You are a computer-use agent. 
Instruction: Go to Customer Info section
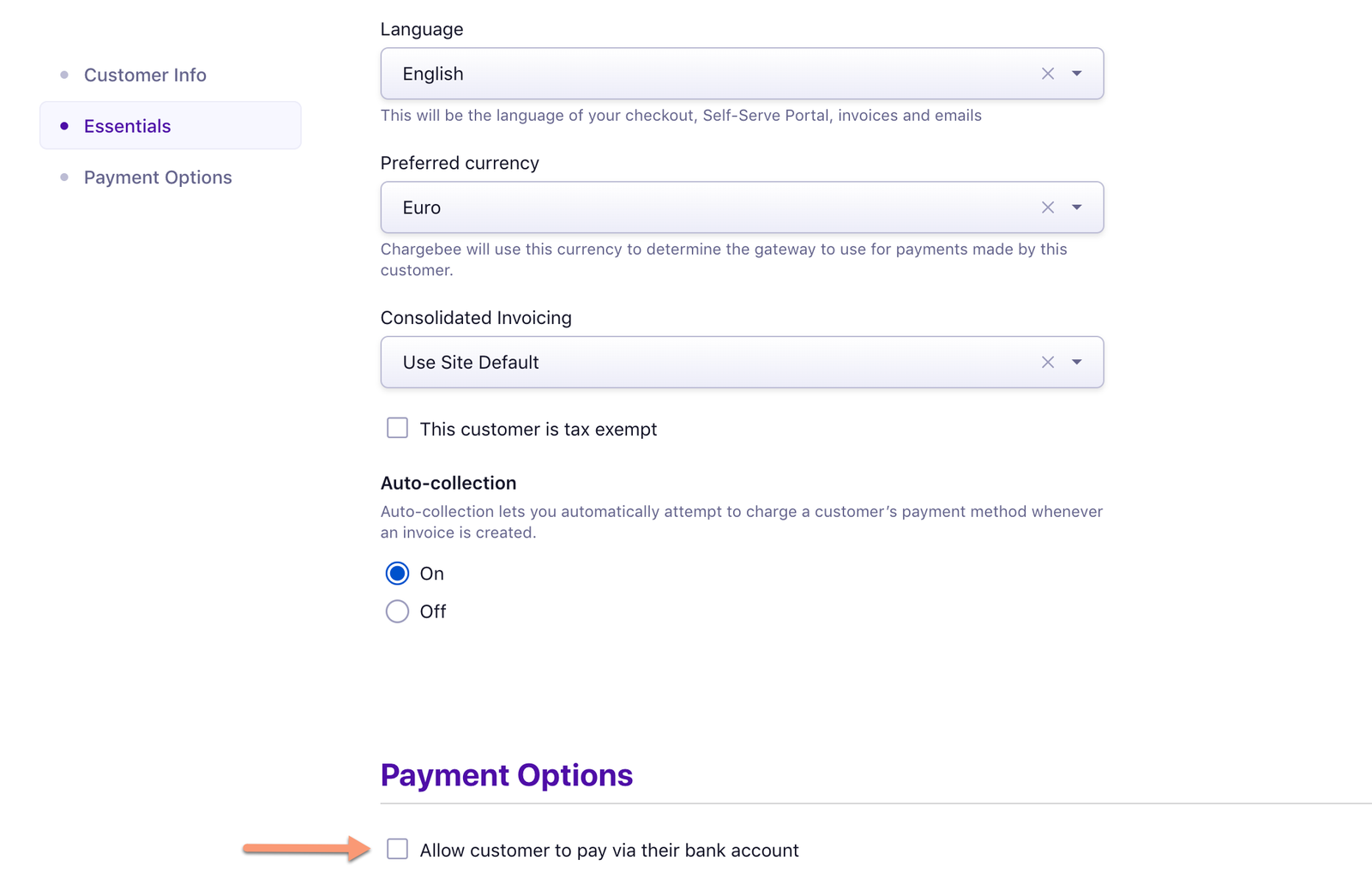(x=145, y=75)
